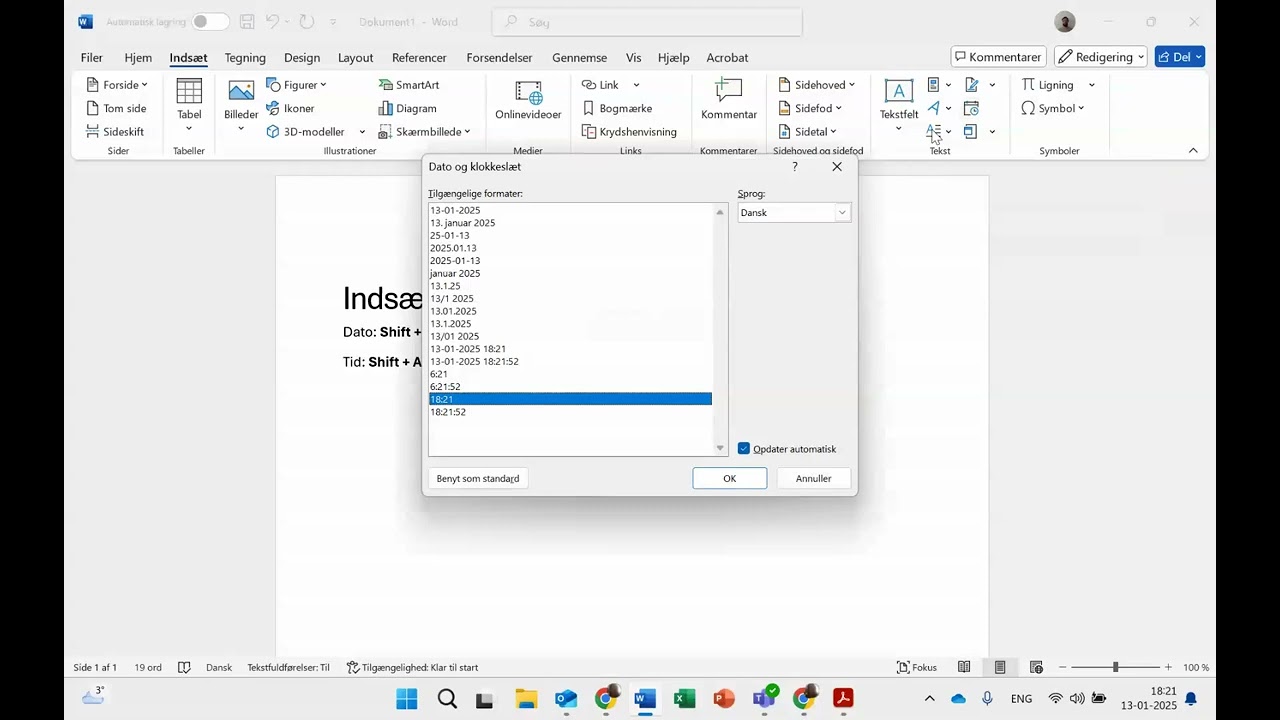Open Outlook from the taskbar
The width and height of the screenshot is (1280, 720).
point(566,698)
